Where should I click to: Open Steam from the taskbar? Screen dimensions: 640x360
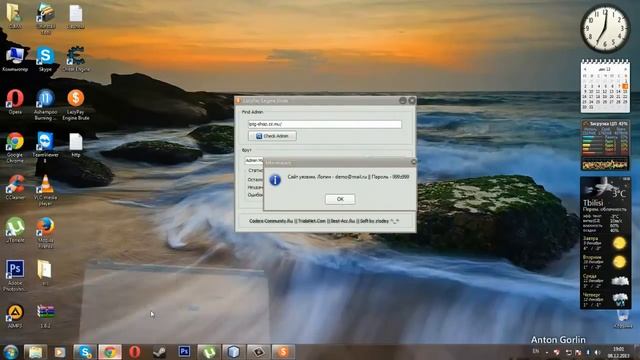click(x=159, y=352)
